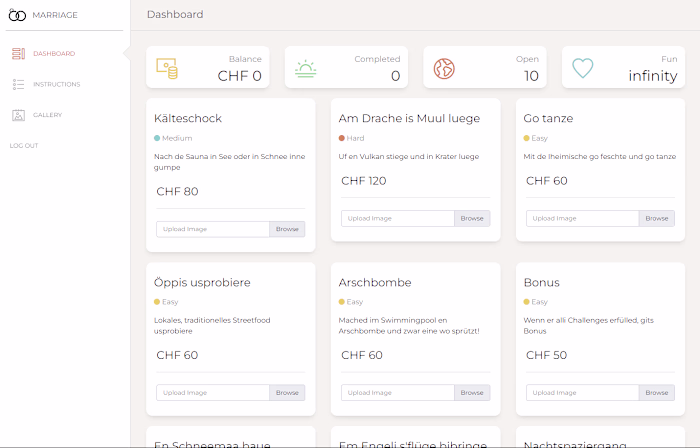Click the Fun heart icon
Image resolution: width=700 pixels, height=448 pixels.
[583, 68]
